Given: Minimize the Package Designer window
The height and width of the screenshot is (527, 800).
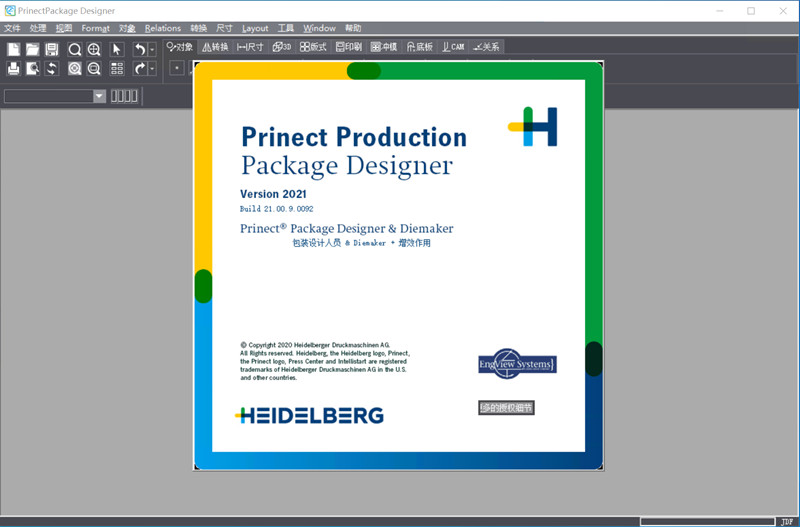Looking at the screenshot, I should click(719, 11).
